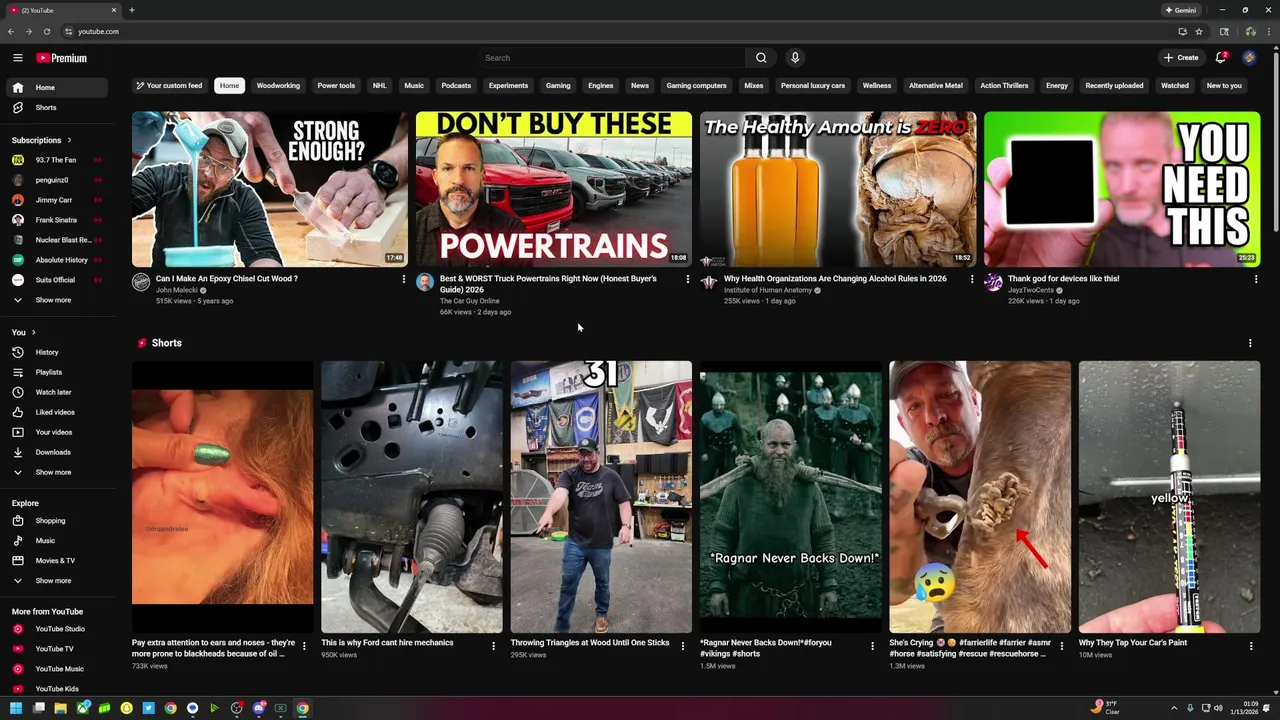The image size is (1280, 720).
Task: Open options for the 'Ragnar Never Backs Down' short
Action: 872,647
